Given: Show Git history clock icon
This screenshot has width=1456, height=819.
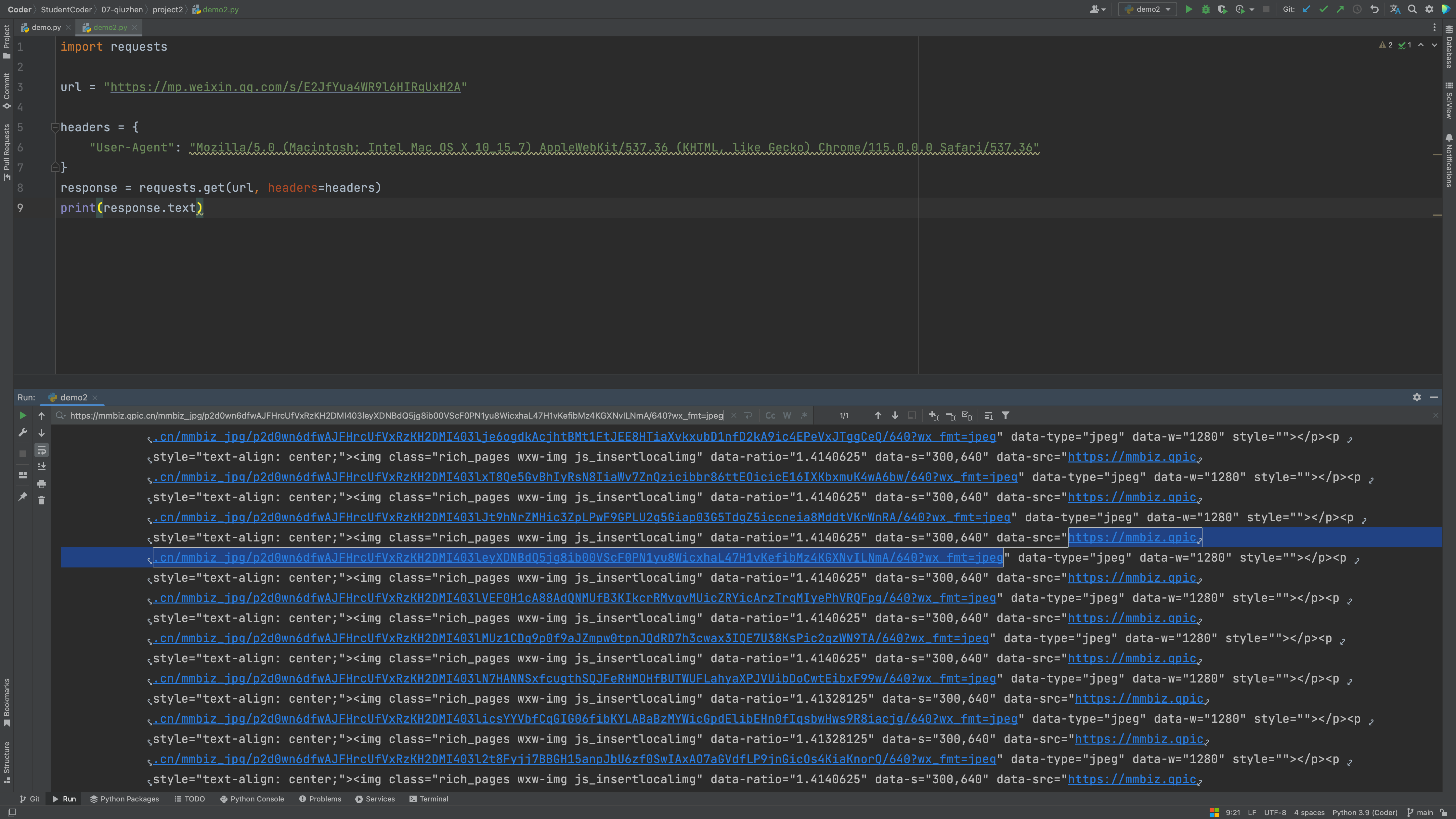Looking at the screenshot, I should coord(1357,9).
